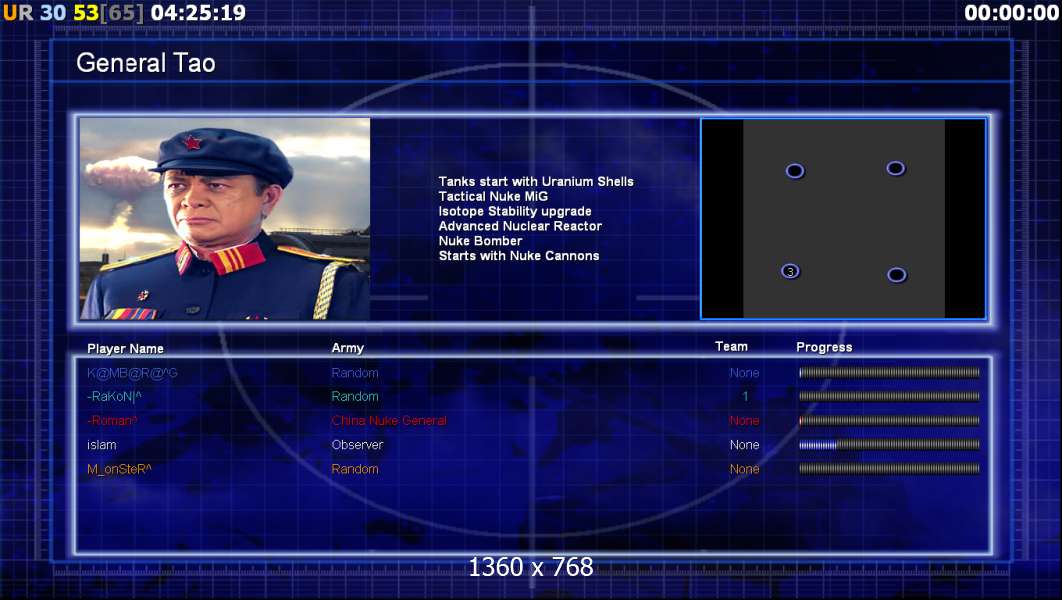The height and width of the screenshot is (600, 1062).
Task: Select player name islam
Action: [102, 445]
